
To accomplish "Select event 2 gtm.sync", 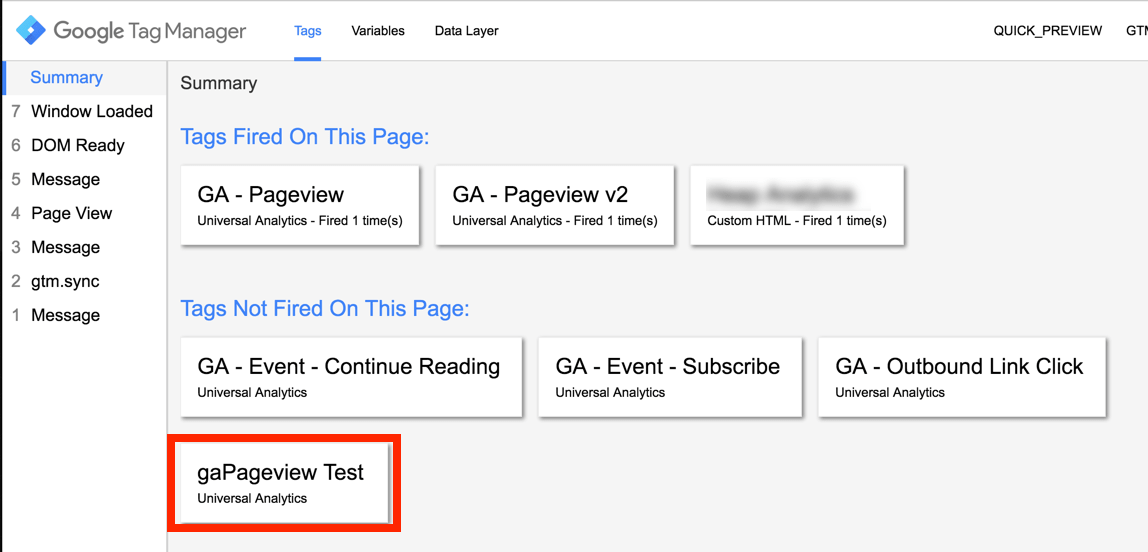I will point(84,282).
